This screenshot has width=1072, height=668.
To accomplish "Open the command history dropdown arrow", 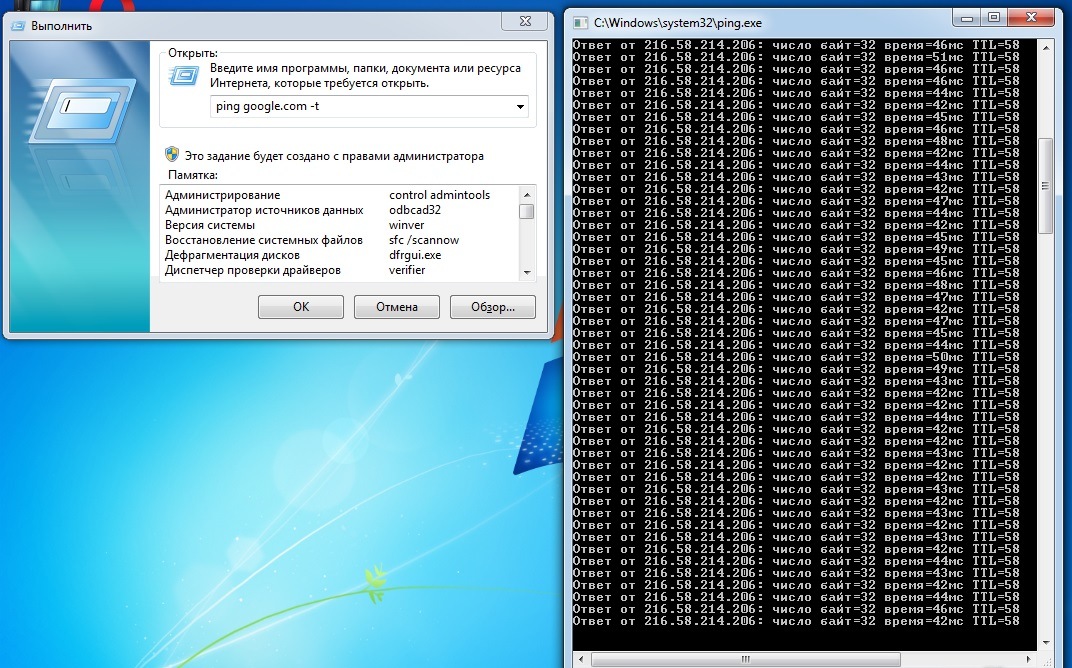I will [x=520, y=107].
